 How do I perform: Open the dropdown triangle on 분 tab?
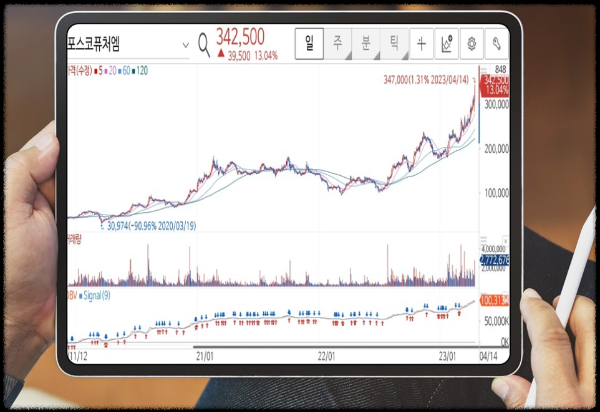click(x=376, y=56)
